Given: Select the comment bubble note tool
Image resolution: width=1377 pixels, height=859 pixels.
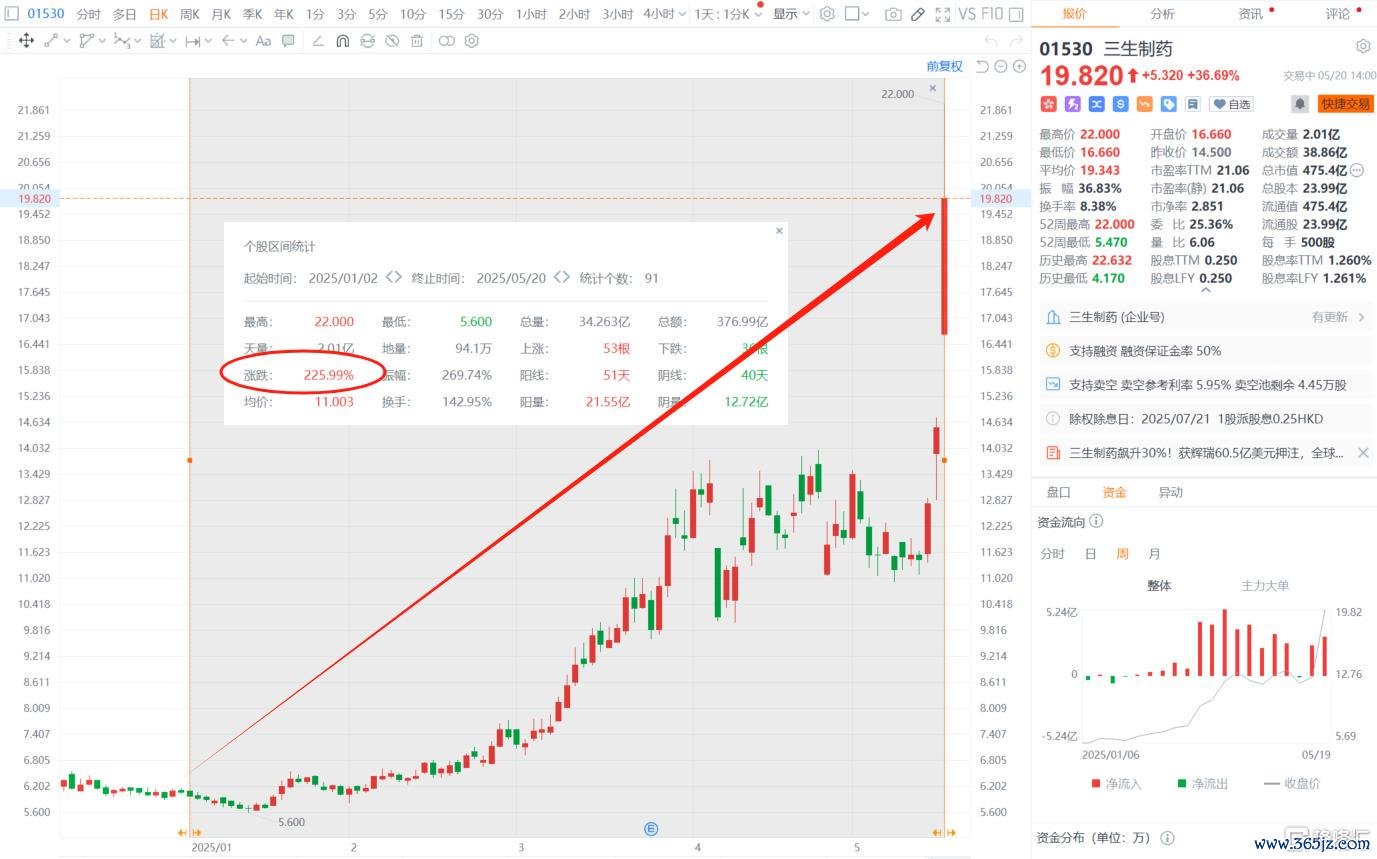Looking at the screenshot, I should (x=288, y=41).
